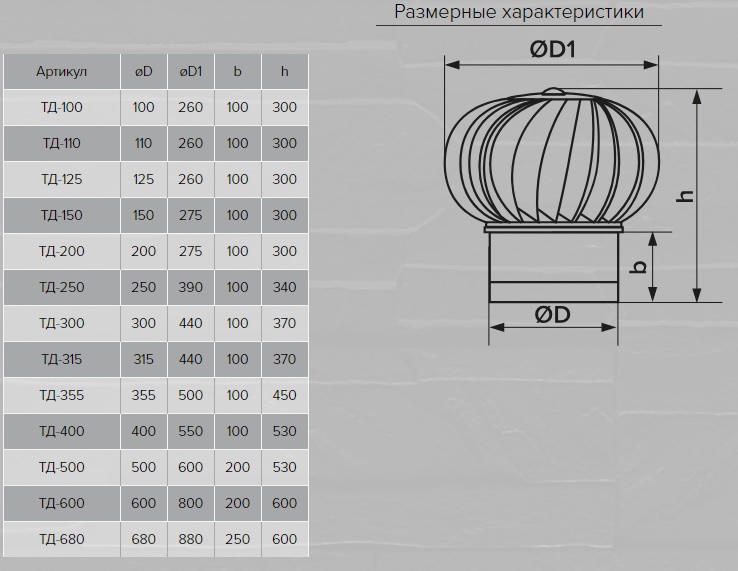Select the ТД-100 article cell
The width and height of the screenshot is (738, 571).
coord(62,107)
